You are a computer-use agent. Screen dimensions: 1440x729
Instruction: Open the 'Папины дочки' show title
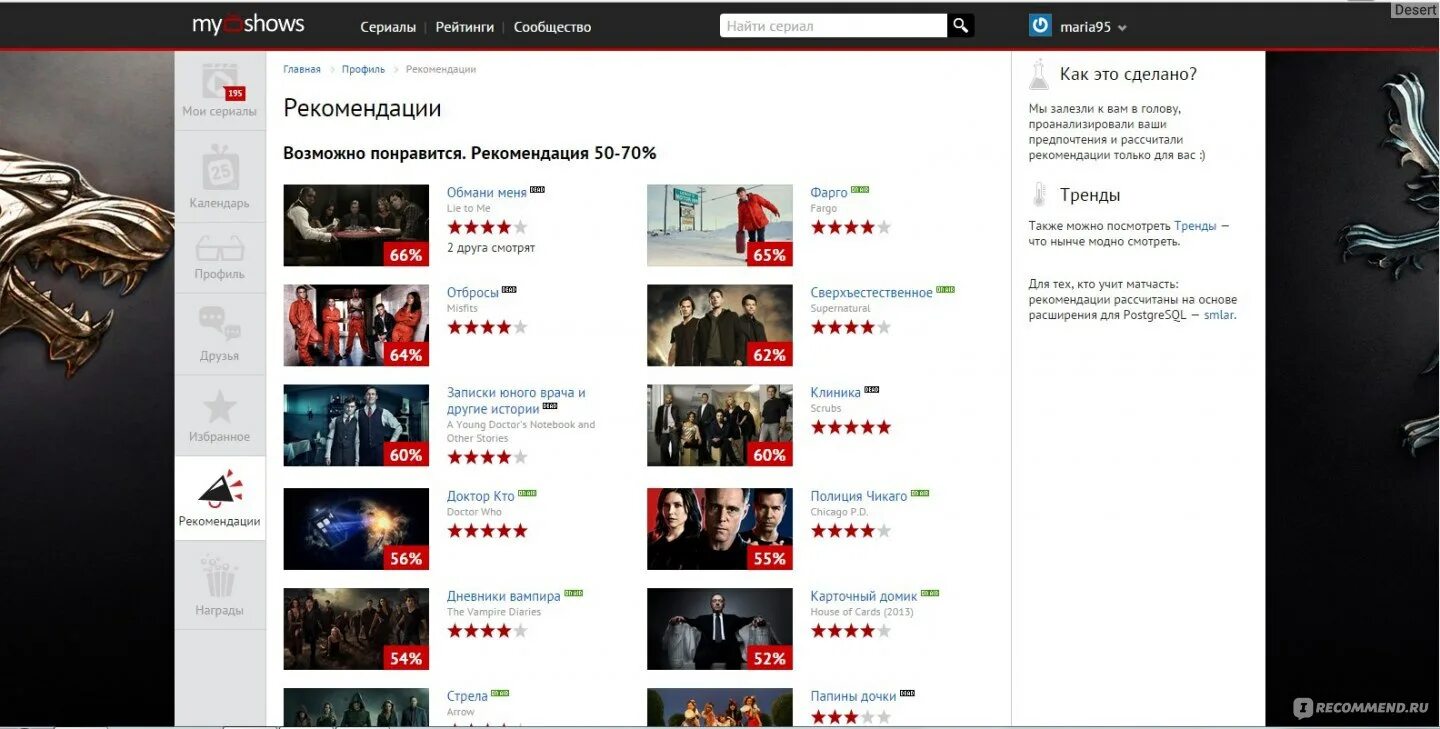[x=853, y=696]
